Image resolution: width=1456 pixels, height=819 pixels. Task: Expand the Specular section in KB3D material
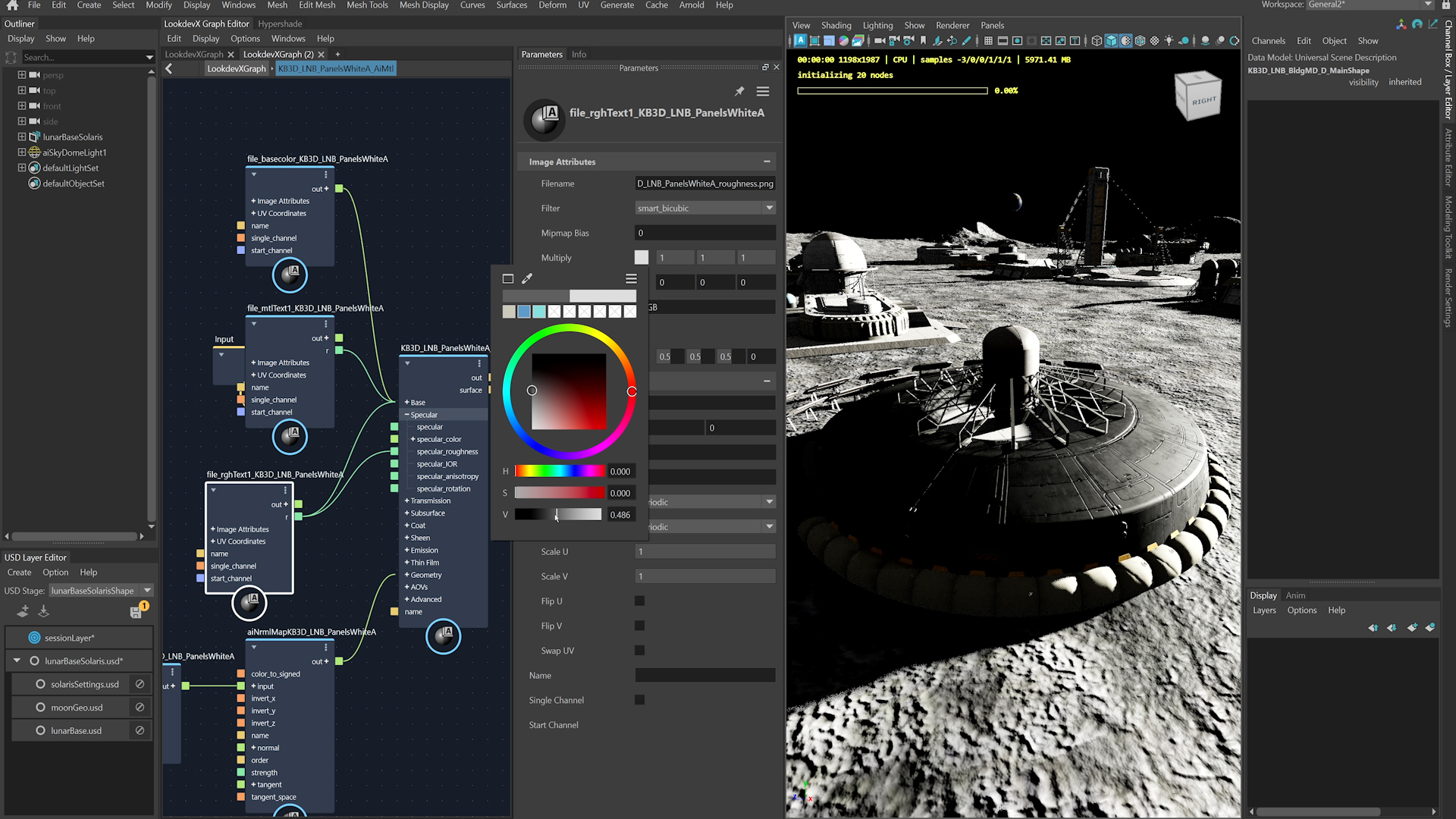point(422,414)
